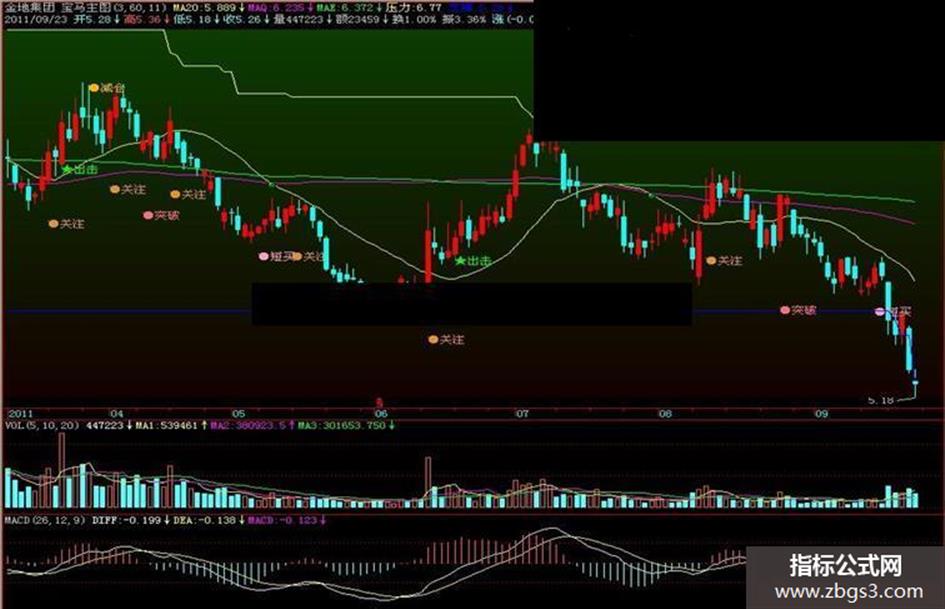This screenshot has height=609, width=945.
Task: Jump to the 08 month timeline label
Action: 665,414
